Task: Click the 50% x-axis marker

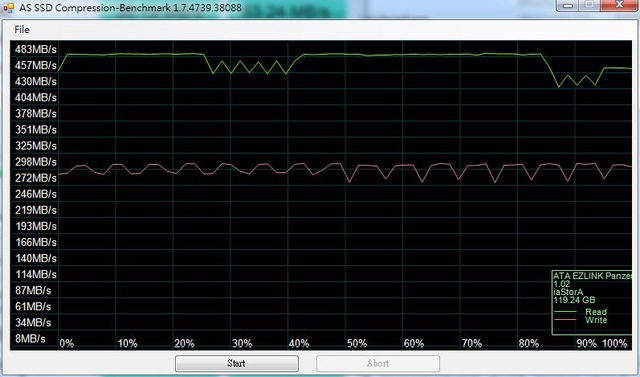Action: tap(357, 343)
